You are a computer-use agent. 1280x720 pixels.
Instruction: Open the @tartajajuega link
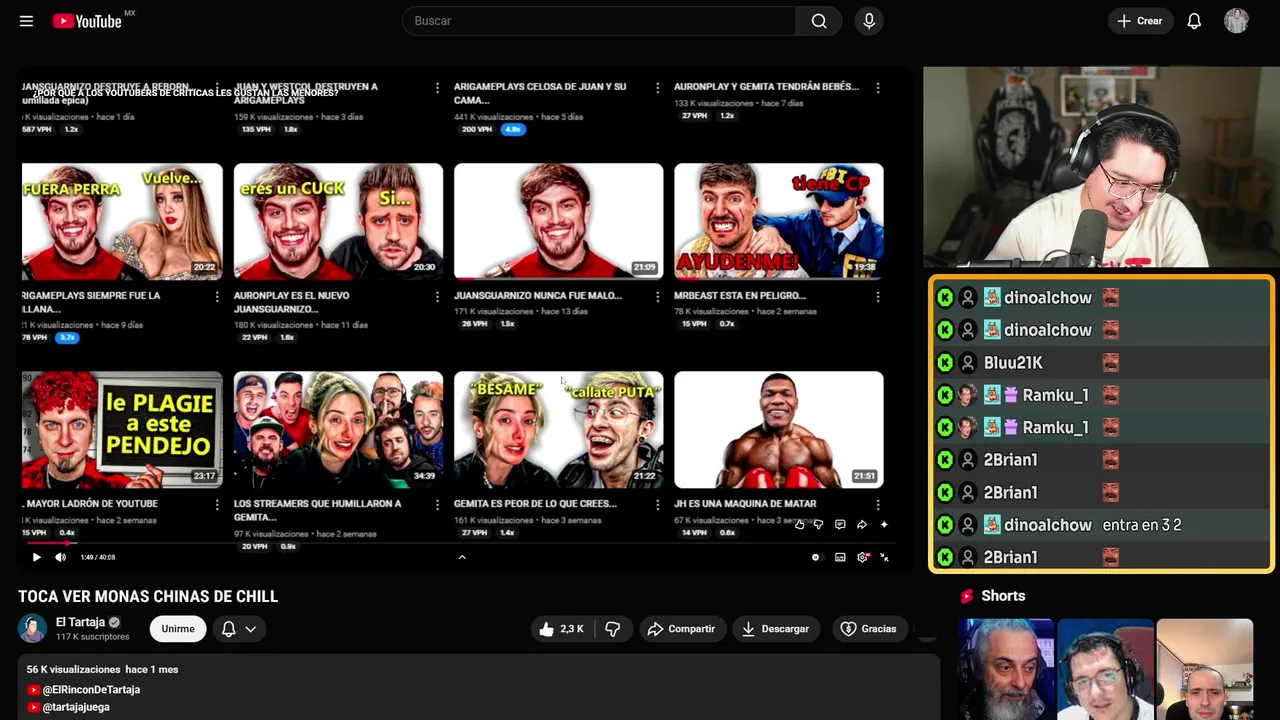(x=76, y=707)
